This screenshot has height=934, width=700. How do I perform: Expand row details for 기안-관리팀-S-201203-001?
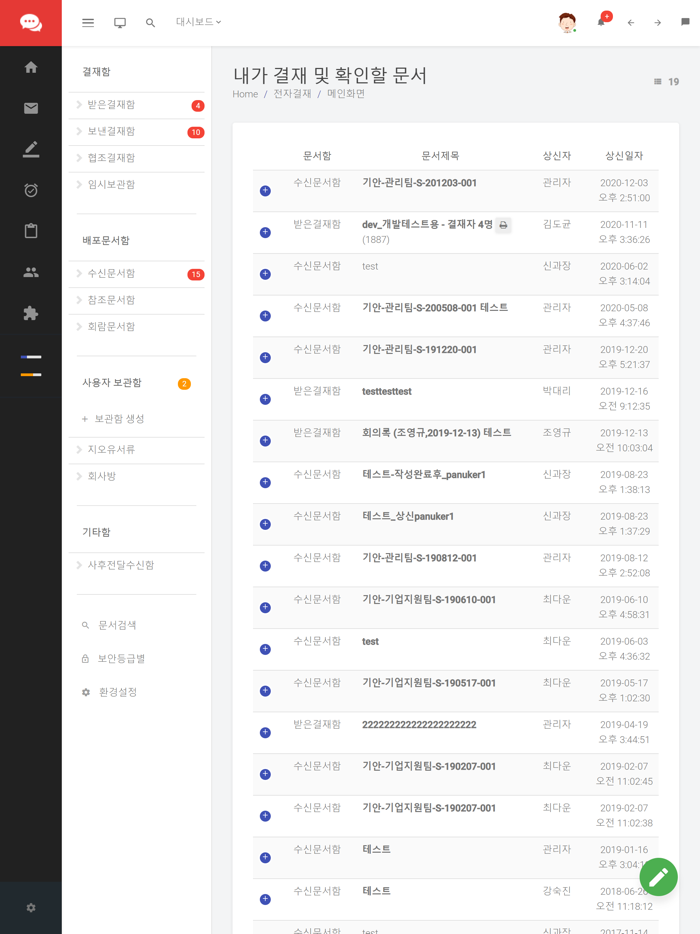[x=265, y=190]
